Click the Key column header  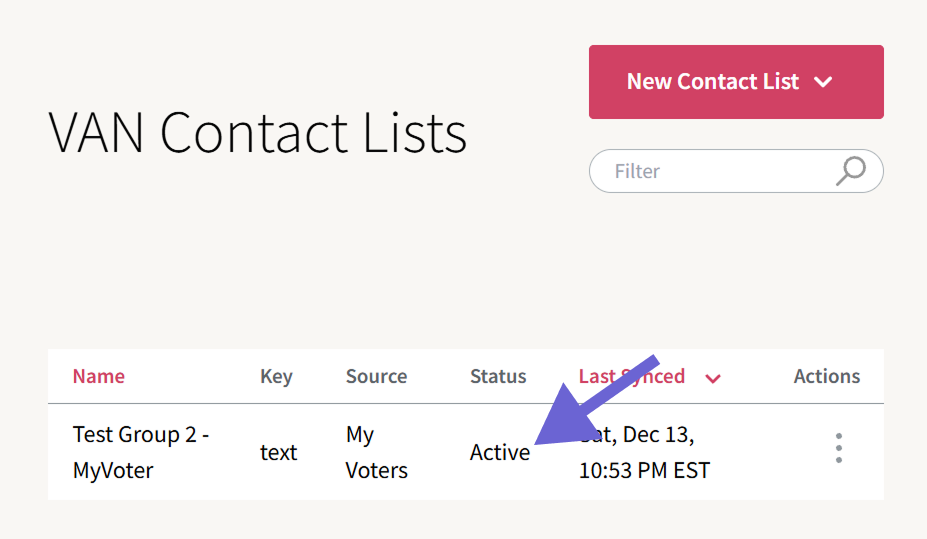276,376
